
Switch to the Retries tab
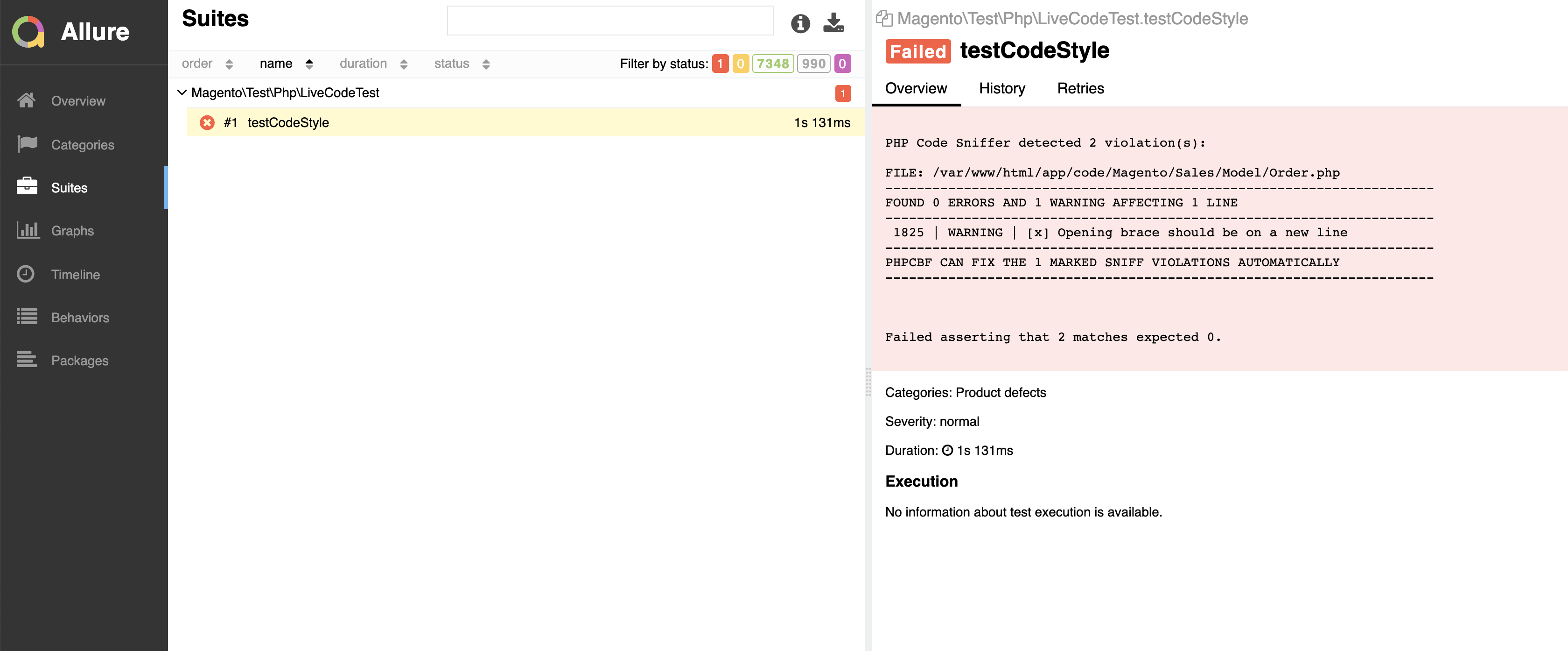click(1080, 88)
